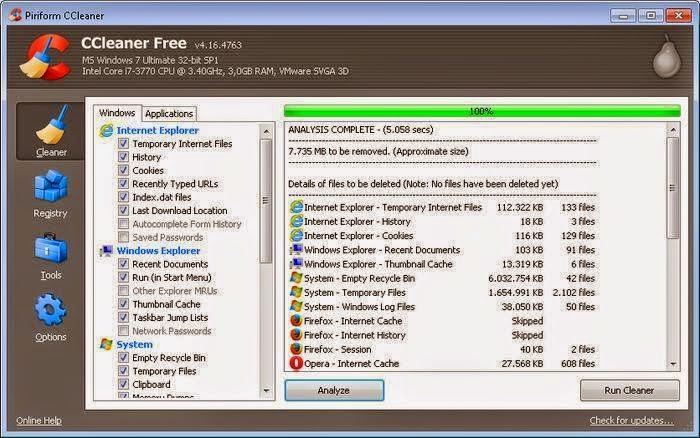Click the Opera icon beside Internet Cache result
700x438 pixels.
pyautogui.click(x=296, y=363)
